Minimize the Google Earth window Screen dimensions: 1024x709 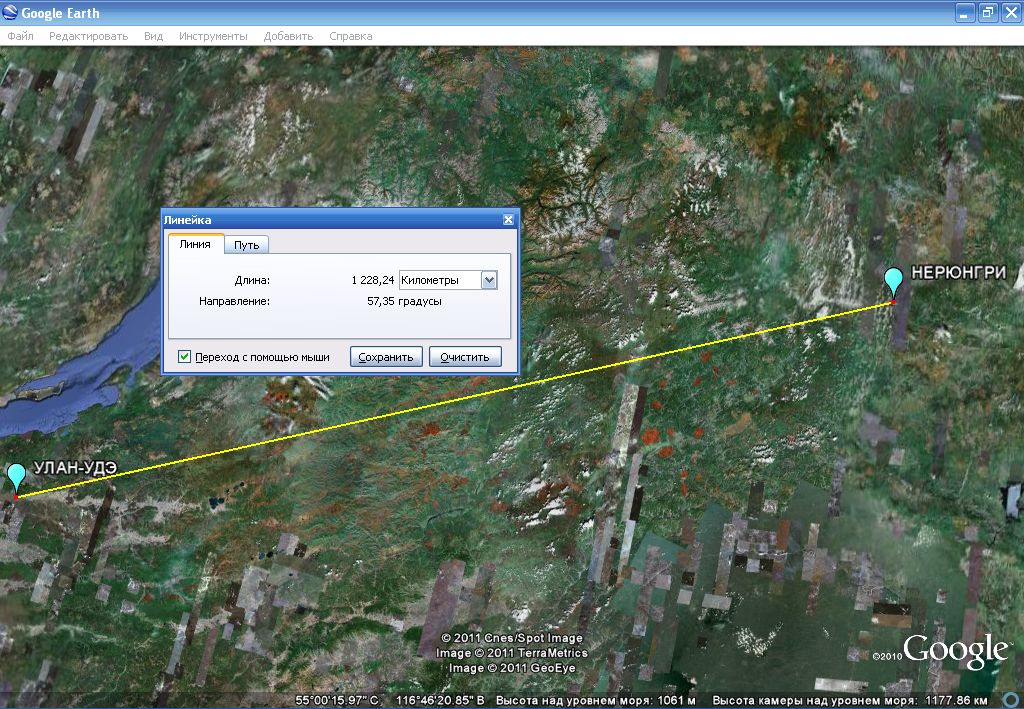[x=964, y=13]
